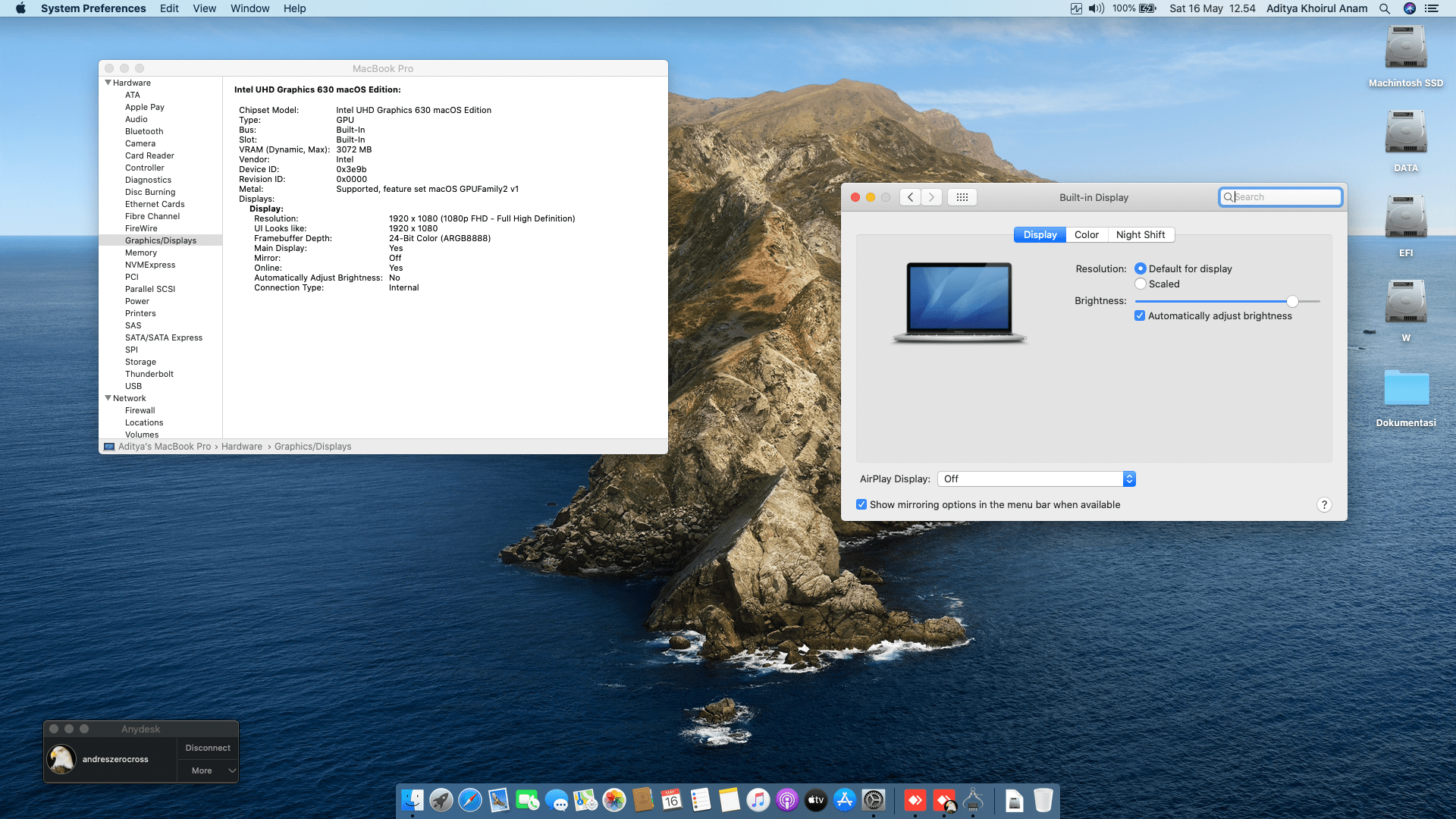Viewport: 1456px width, 819px height.
Task: Collapse Network section in sidebar
Action: pos(108,398)
